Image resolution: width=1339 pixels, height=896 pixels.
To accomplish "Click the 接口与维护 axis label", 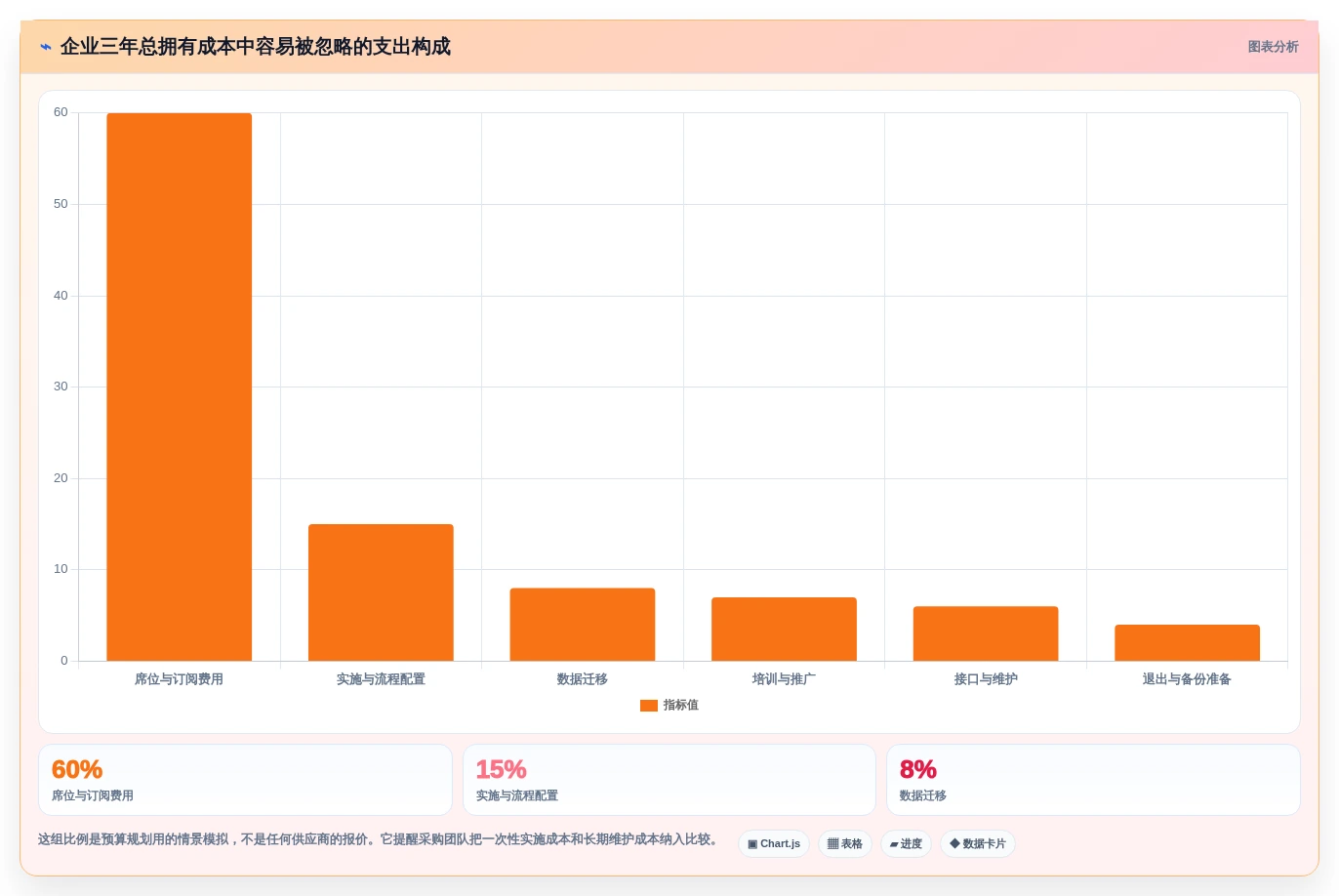I will (986, 679).
